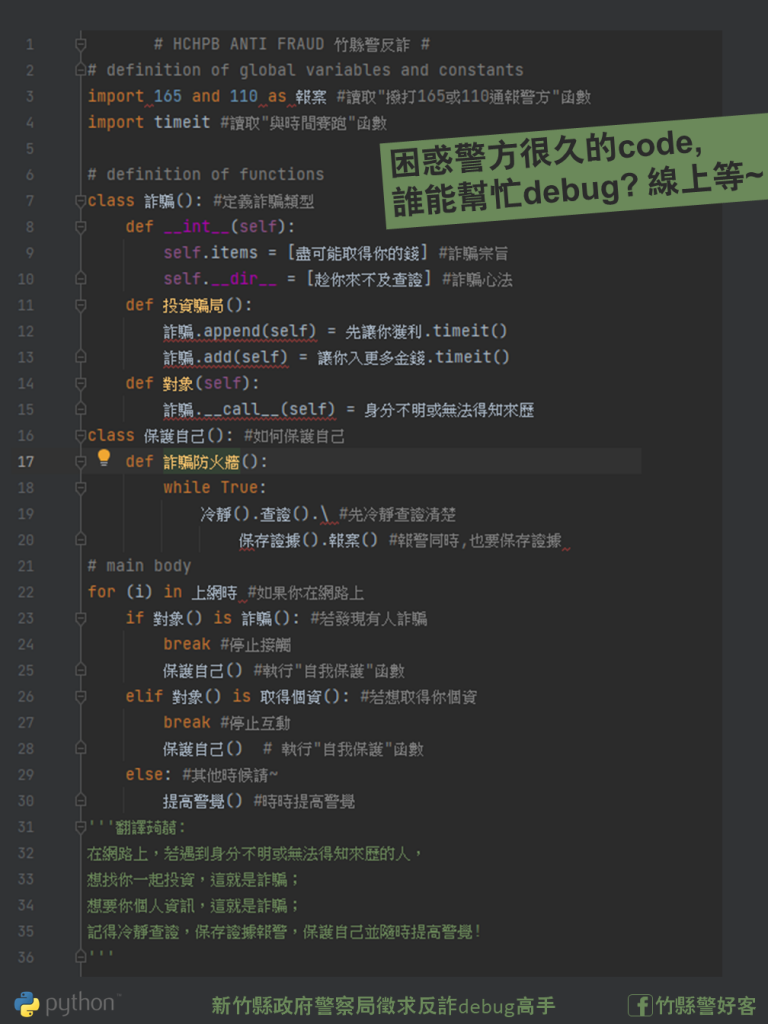
Task: Click the Facebook icon beside 竹縣警好客
Action: click(640, 1005)
